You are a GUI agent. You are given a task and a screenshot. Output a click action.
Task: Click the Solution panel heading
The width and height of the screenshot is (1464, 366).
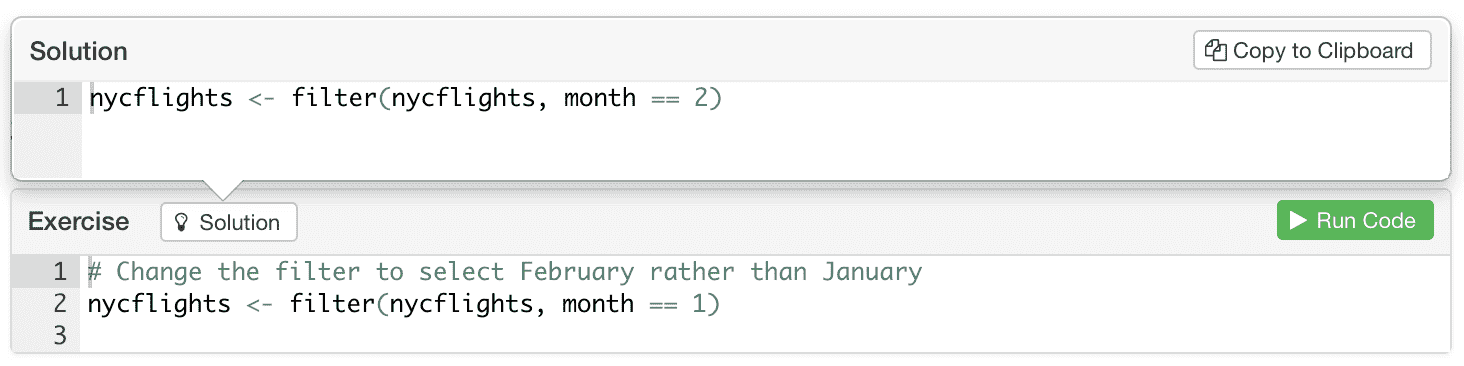pyautogui.click(x=79, y=51)
